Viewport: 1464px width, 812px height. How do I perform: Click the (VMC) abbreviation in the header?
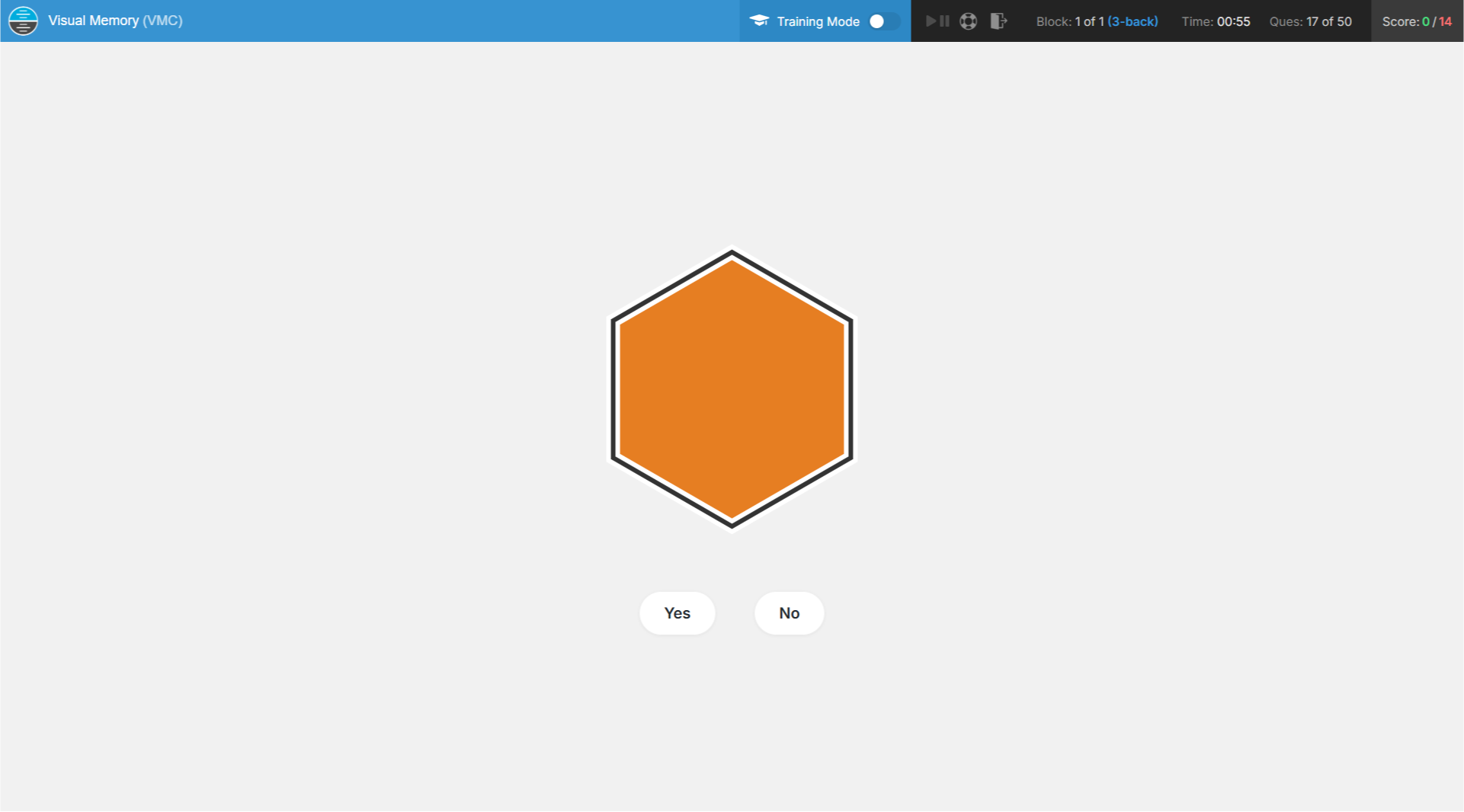[x=162, y=21]
